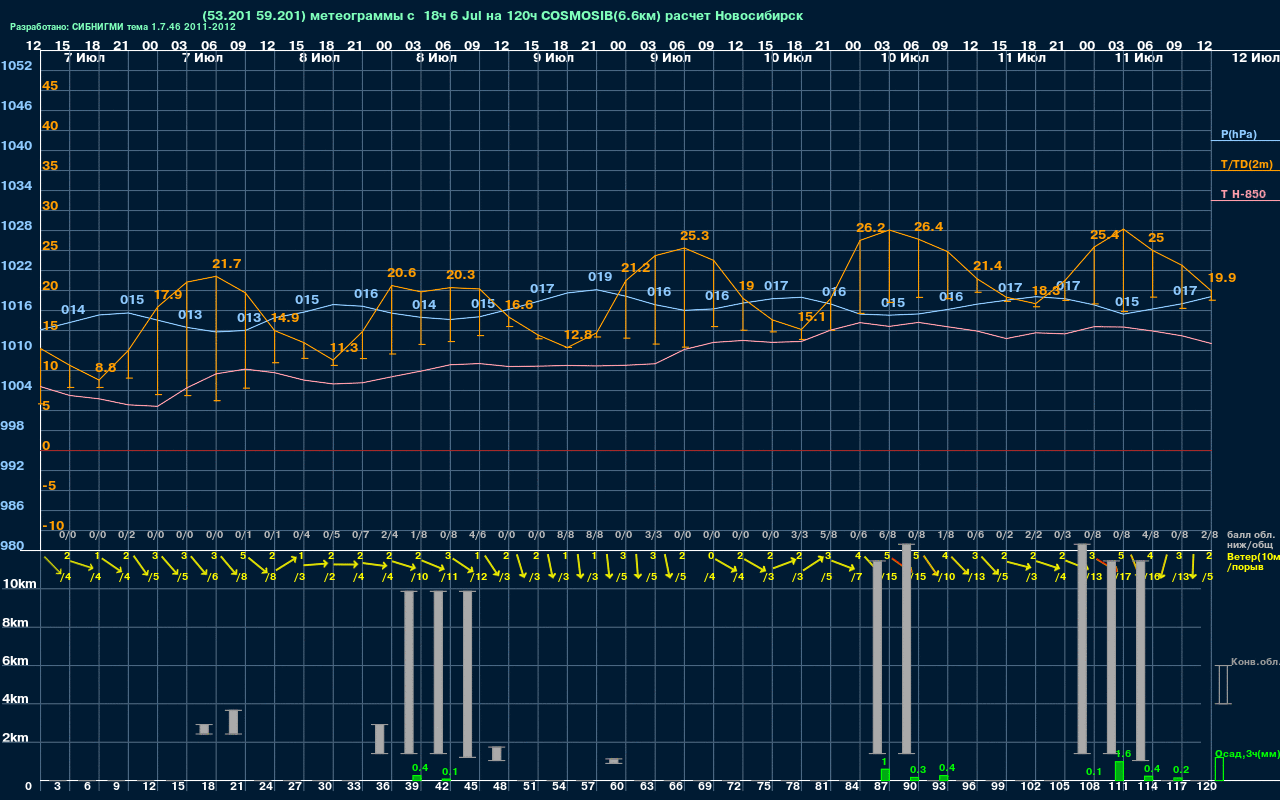The image size is (1280, 800).
Task: Click the 1028 pressure axis value
Action: 16,226
